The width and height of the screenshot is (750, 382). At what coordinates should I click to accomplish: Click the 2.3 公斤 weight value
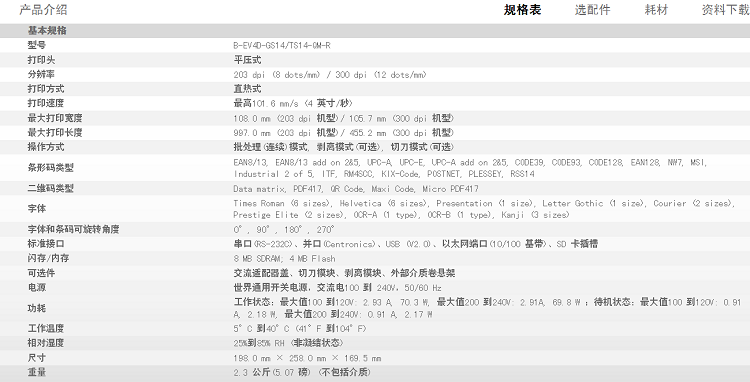[302, 372]
